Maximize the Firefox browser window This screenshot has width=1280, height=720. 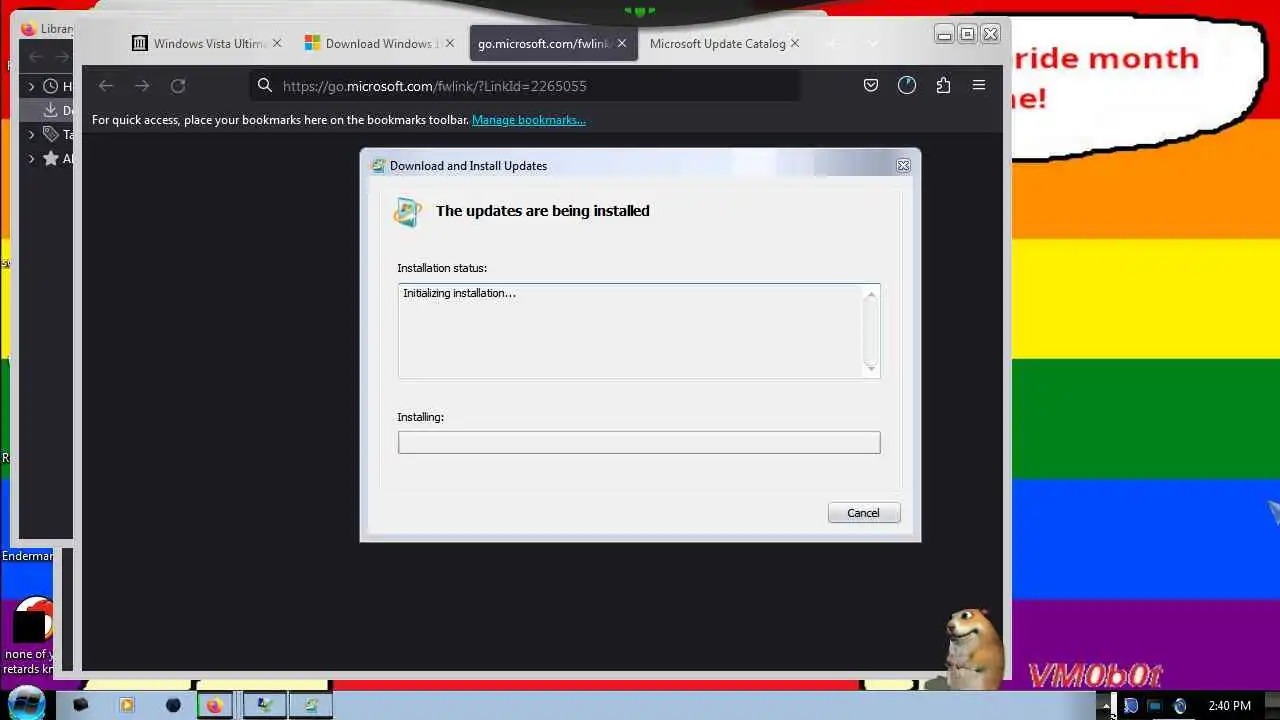(x=967, y=34)
